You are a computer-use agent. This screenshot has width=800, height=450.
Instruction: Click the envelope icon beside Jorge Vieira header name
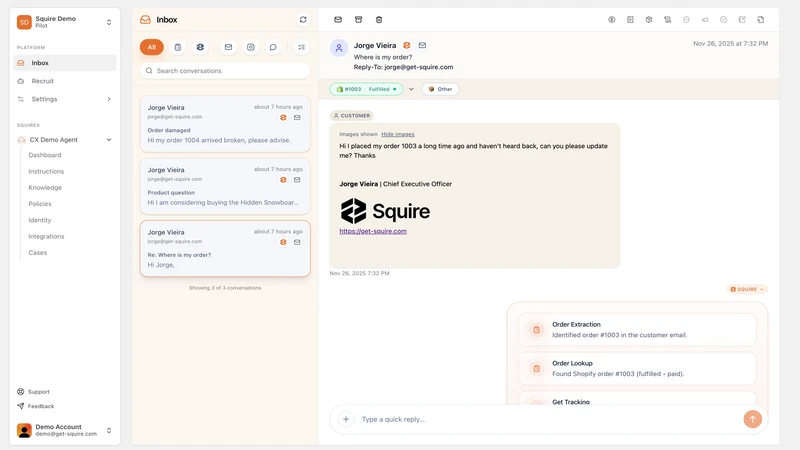click(422, 45)
